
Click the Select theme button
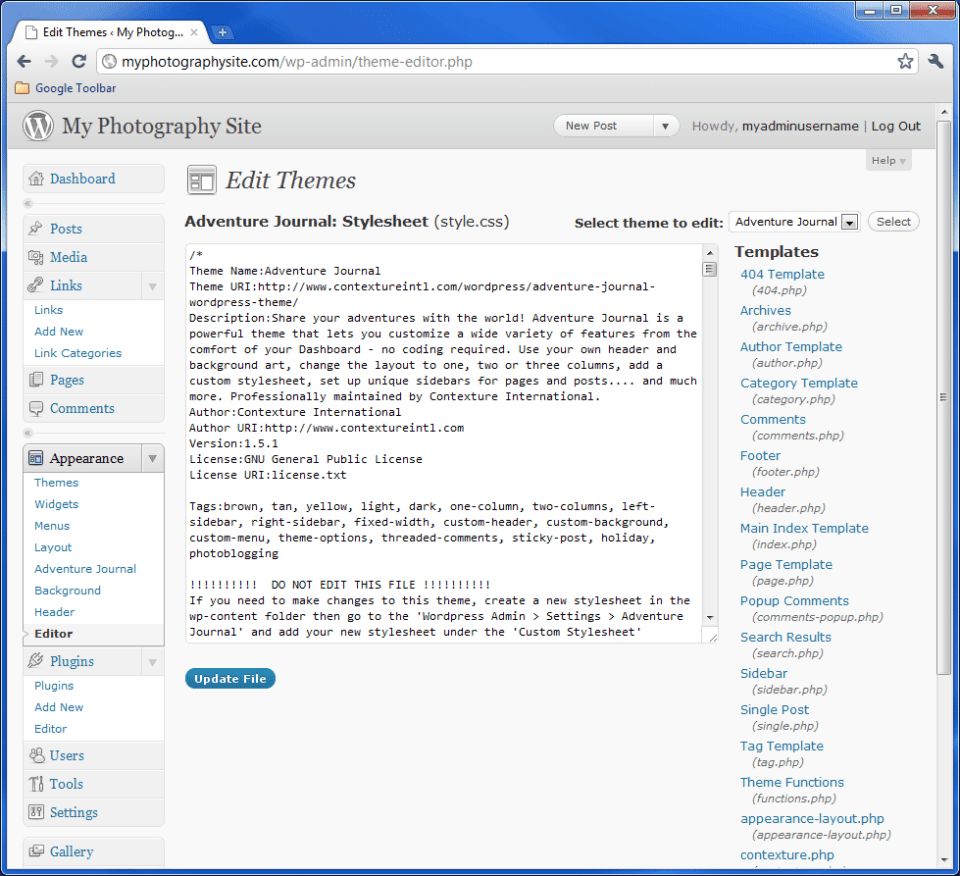[893, 222]
